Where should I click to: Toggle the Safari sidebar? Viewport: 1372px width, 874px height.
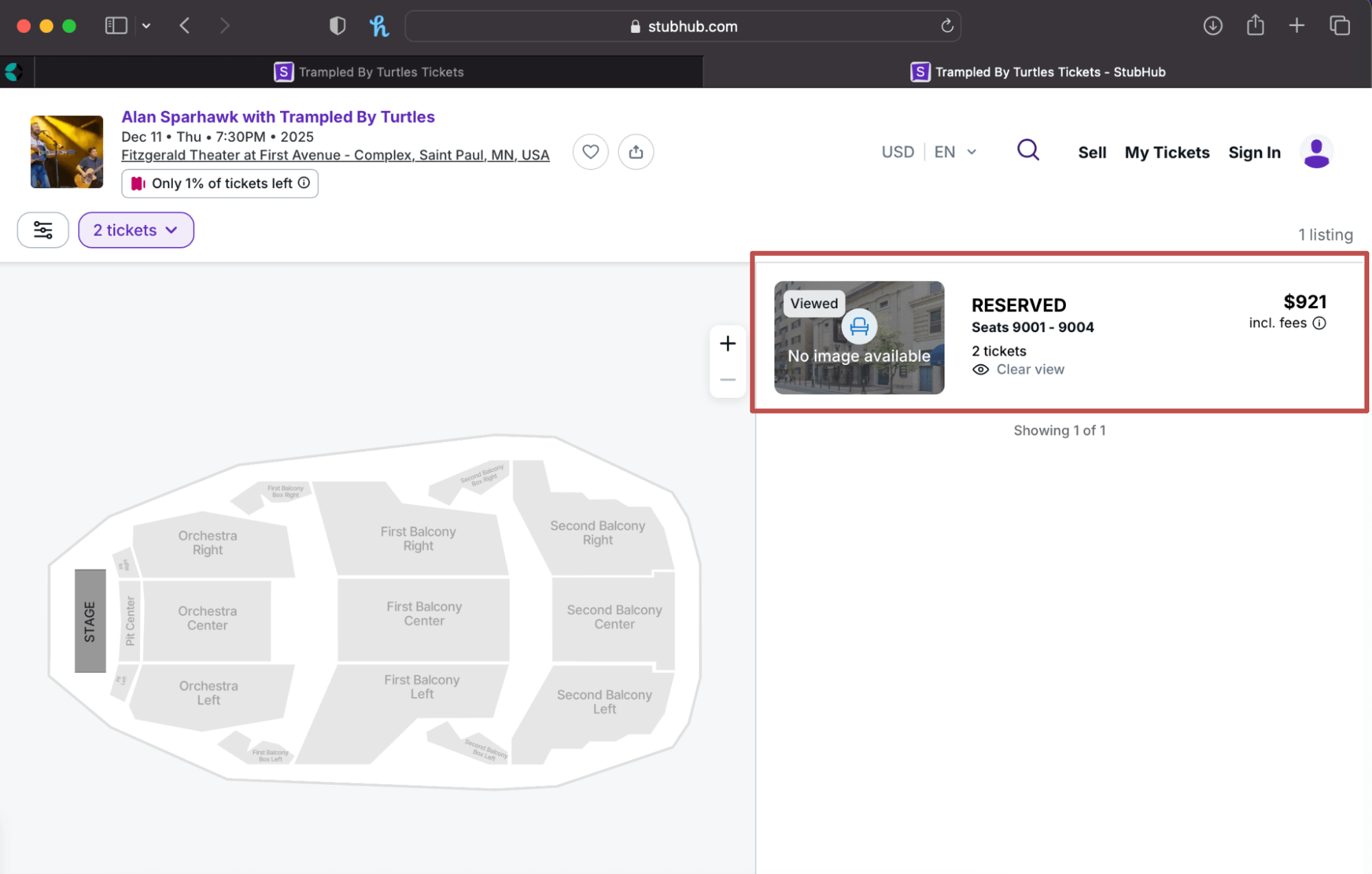(116, 26)
